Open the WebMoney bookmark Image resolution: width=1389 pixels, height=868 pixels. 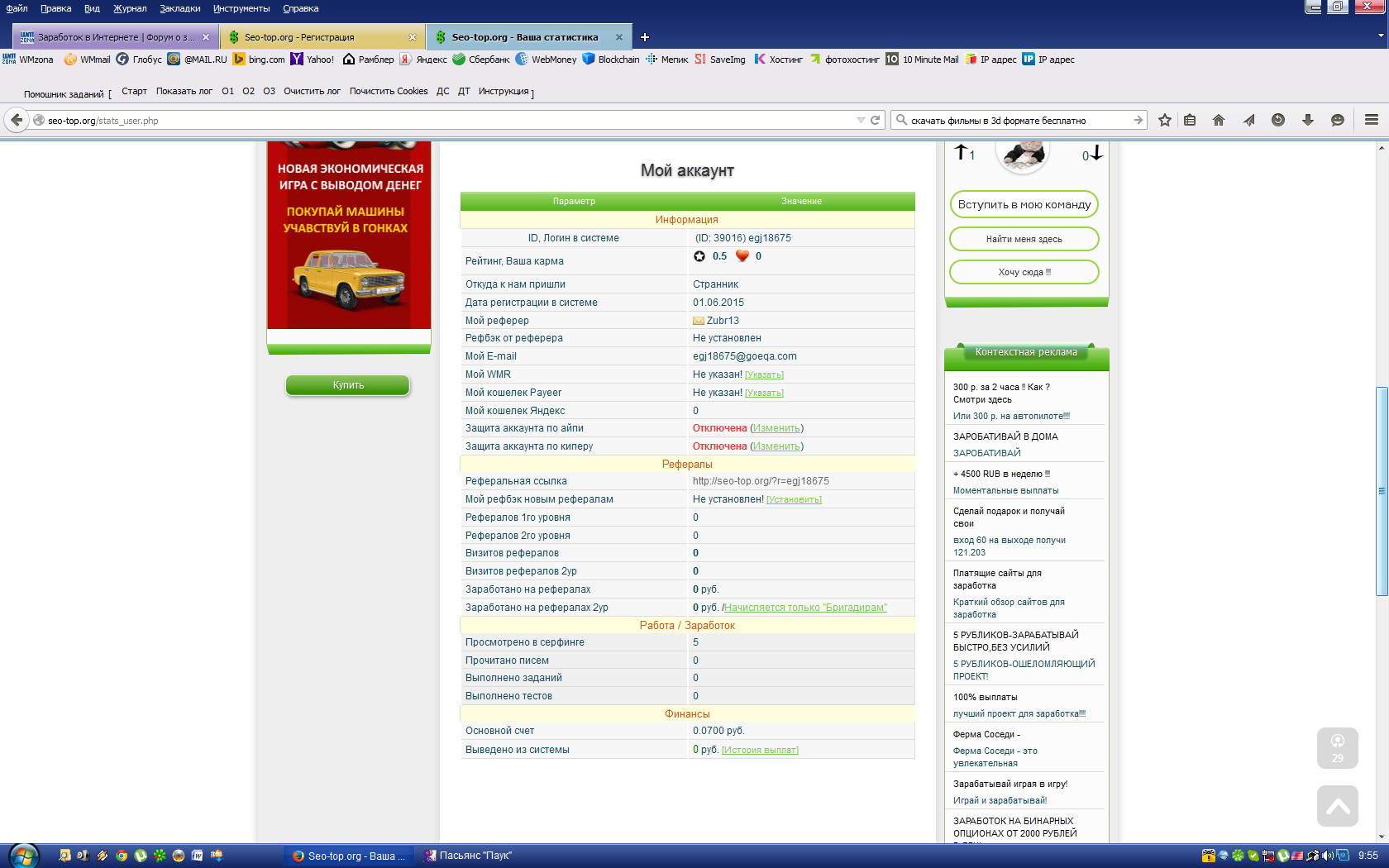[x=546, y=60]
